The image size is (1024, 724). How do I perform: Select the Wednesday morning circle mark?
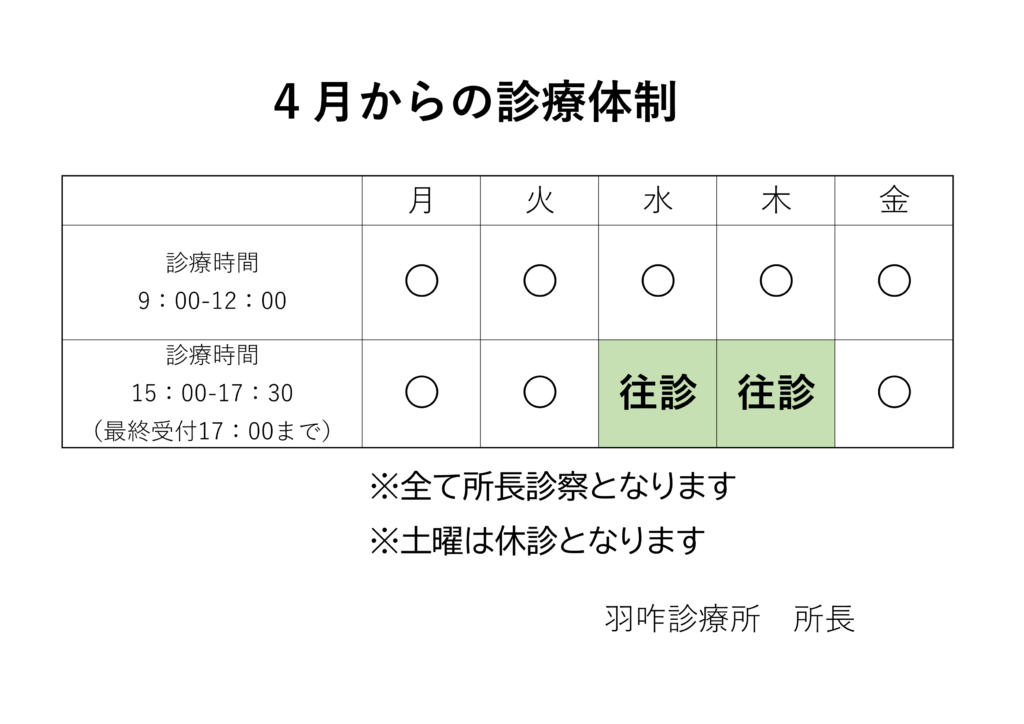coord(658,282)
